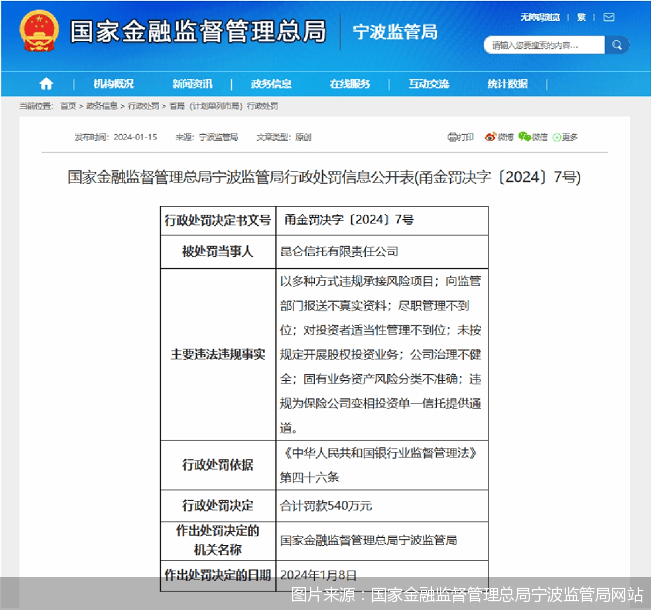The height and width of the screenshot is (610, 651).
Task: Open the mail envelope icon
Action: 609,17
